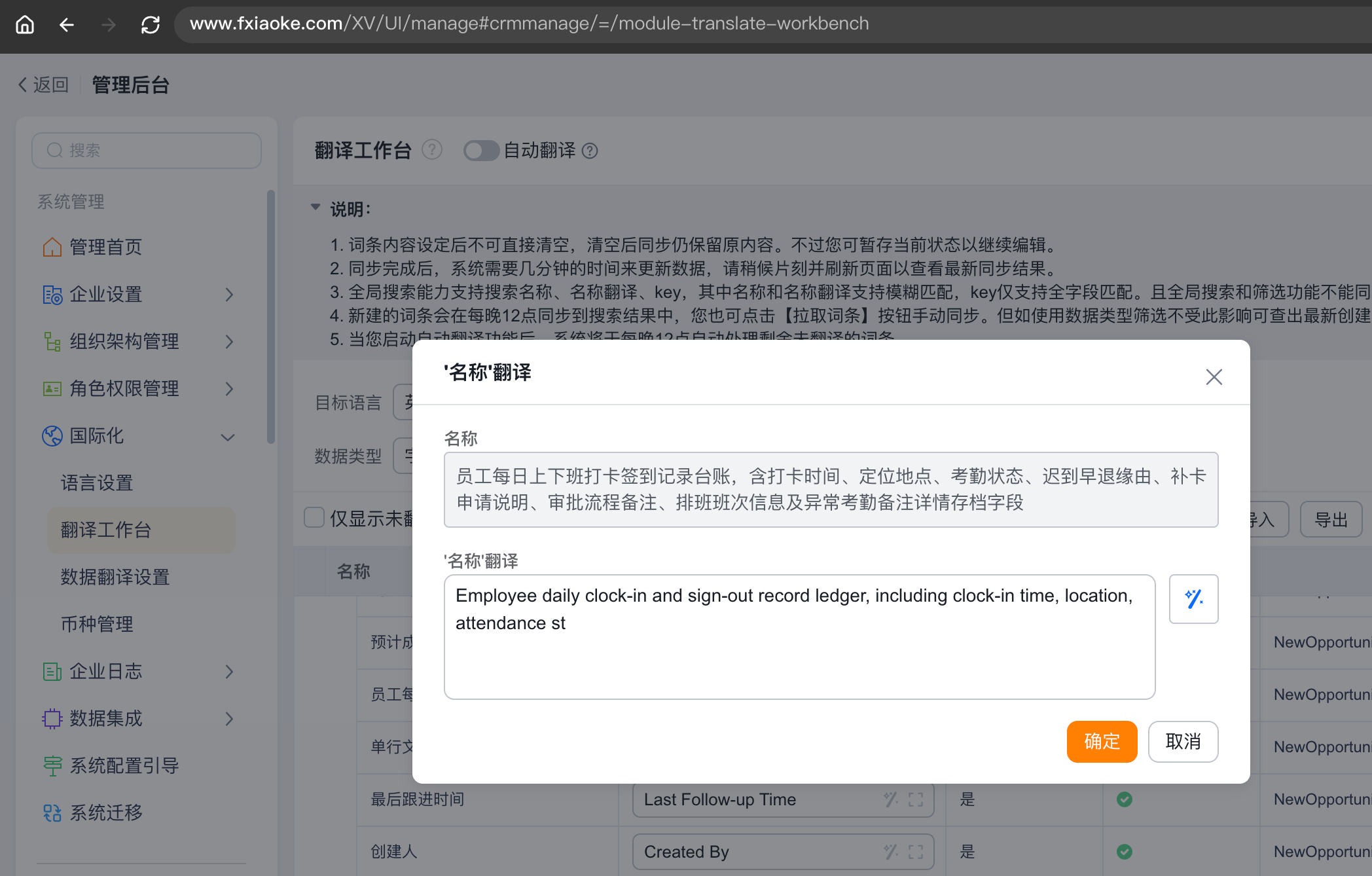Click the 导出 button
Image resolution: width=1372 pixels, height=876 pixels.
tap(1331, 520)
